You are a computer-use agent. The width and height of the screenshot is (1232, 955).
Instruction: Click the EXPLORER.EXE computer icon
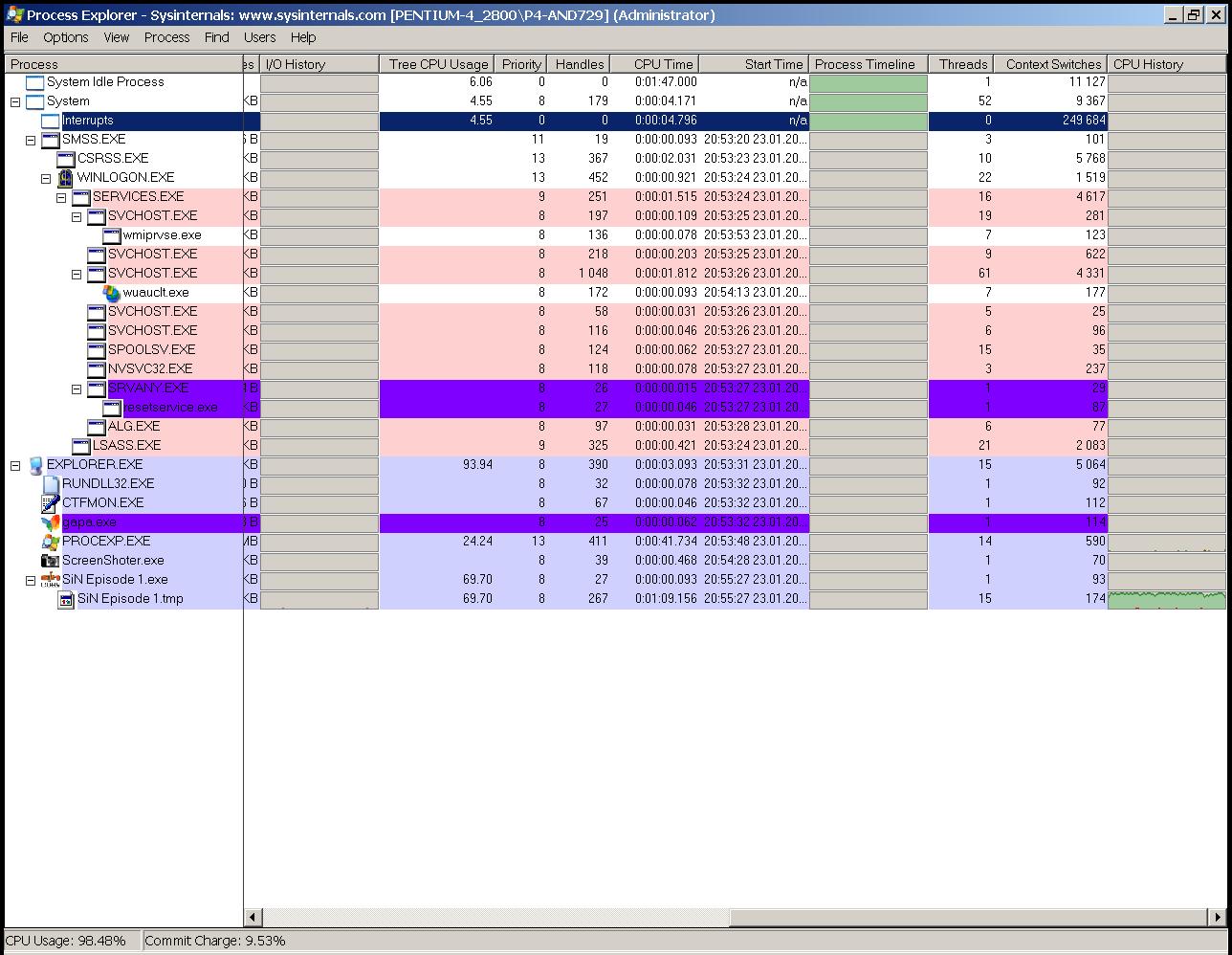pos(34,465)
